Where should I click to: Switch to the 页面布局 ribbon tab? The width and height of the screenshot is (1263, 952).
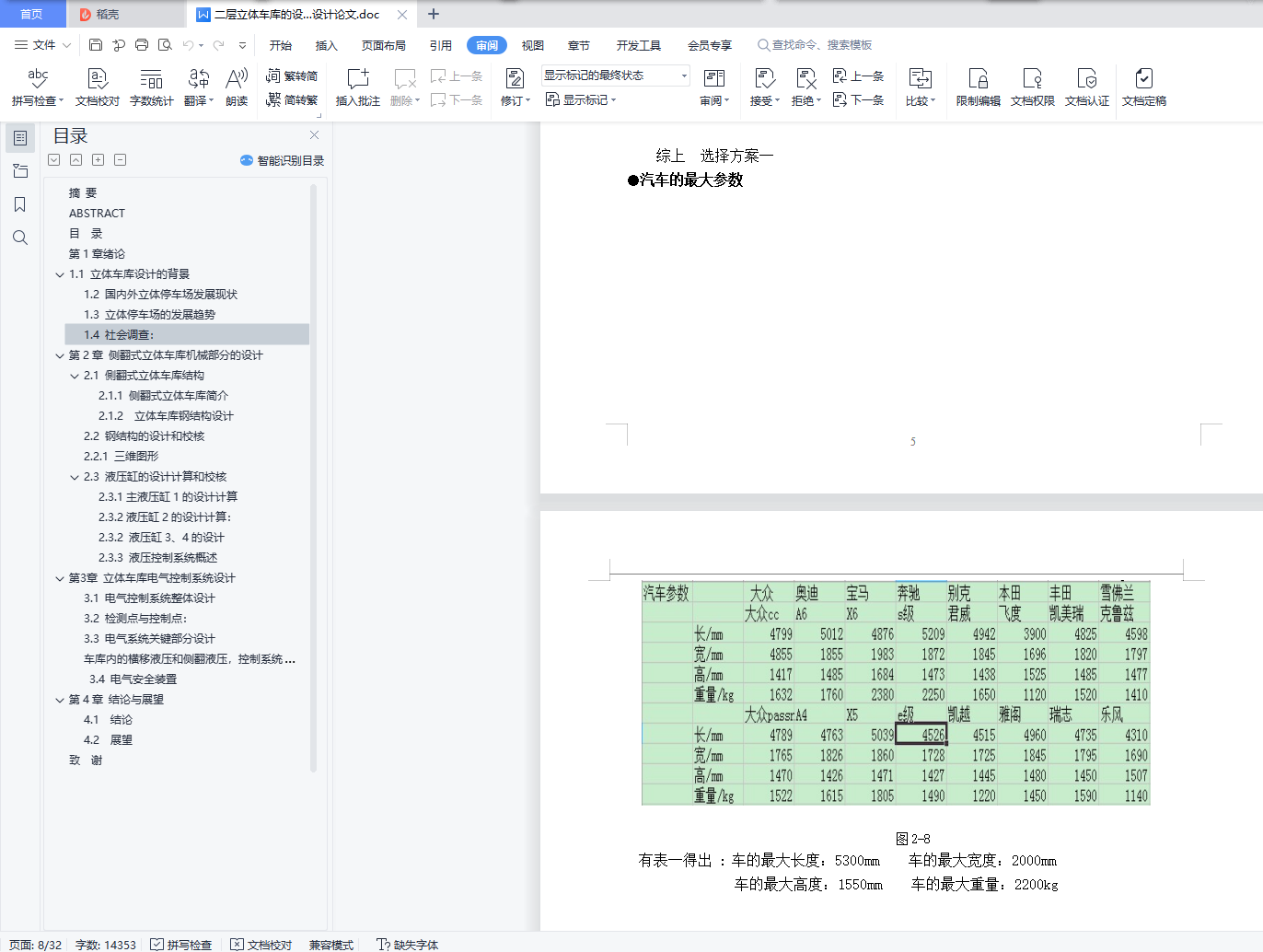384,45
